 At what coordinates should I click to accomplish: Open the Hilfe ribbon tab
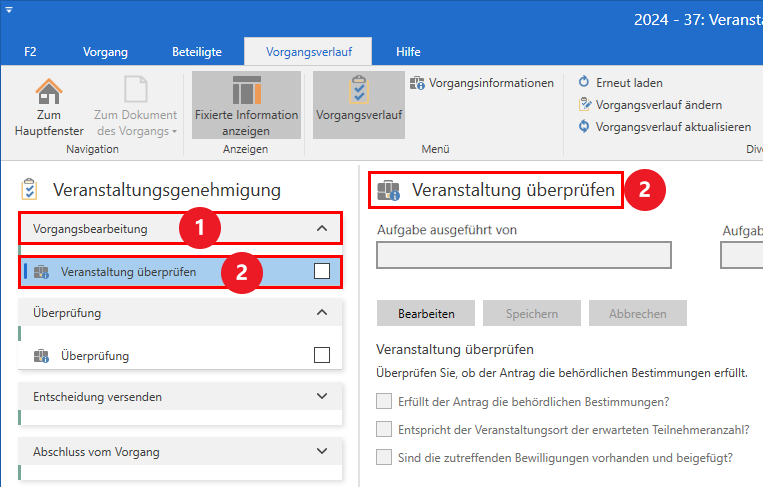(x=408, y=51)
